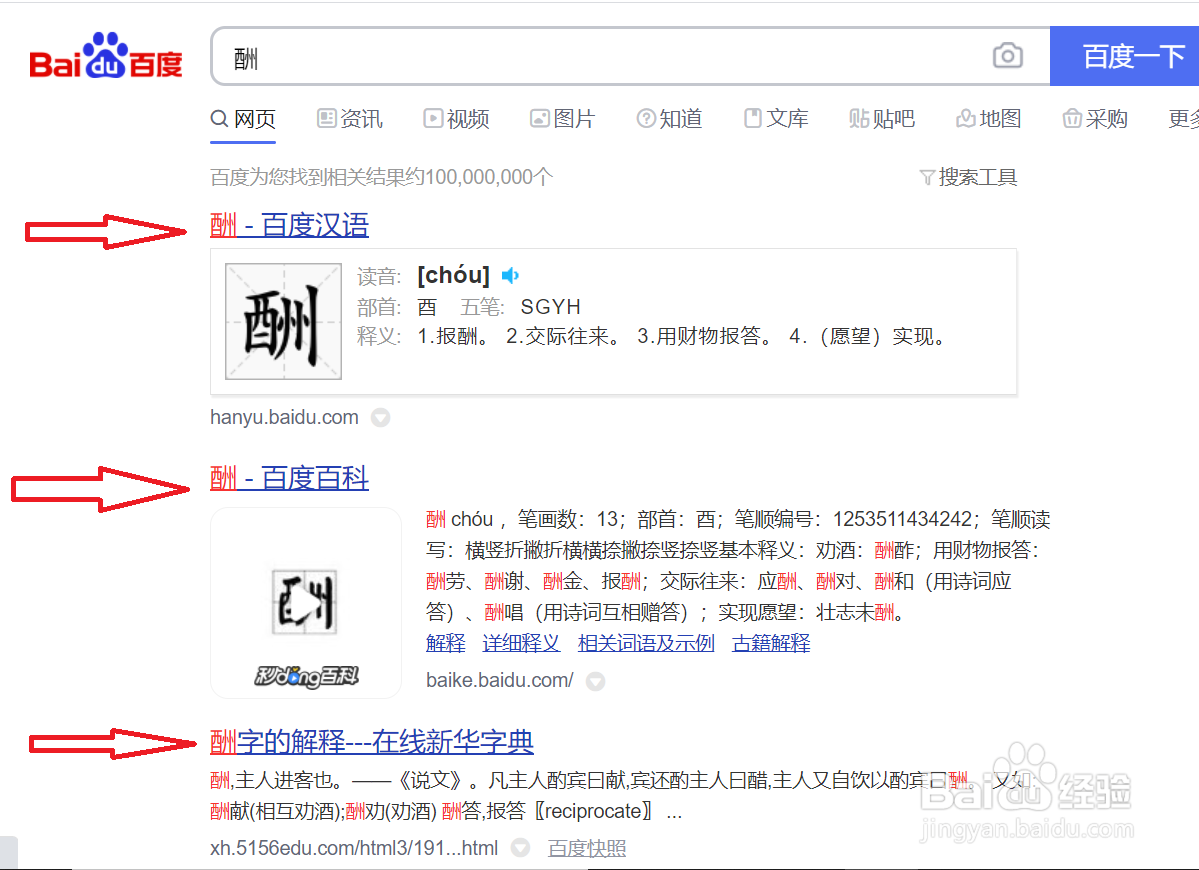The image size is (1199, 870).
Task: Click the result count text 约100,000,000个
Action: tap(479, 177)
